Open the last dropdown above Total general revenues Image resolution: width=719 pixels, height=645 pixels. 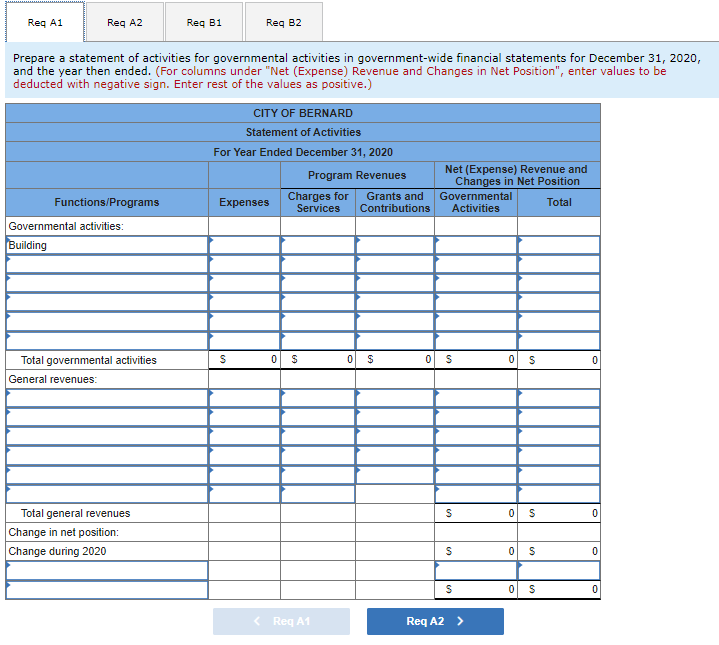(107, 494)
